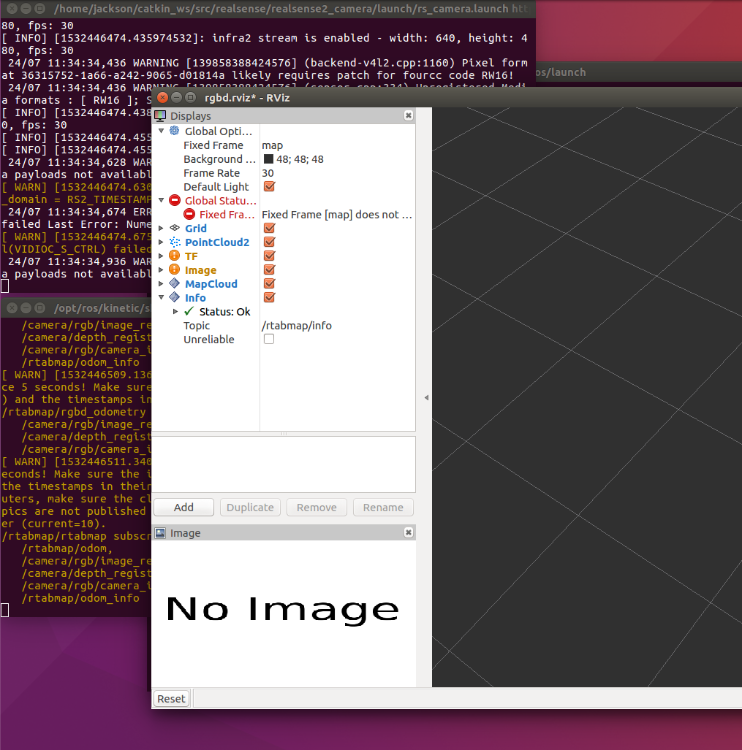The height and width of the screenshot is (750, 742).
Task: Enable the Unreliable checkbox
Action: click(269, 340)
